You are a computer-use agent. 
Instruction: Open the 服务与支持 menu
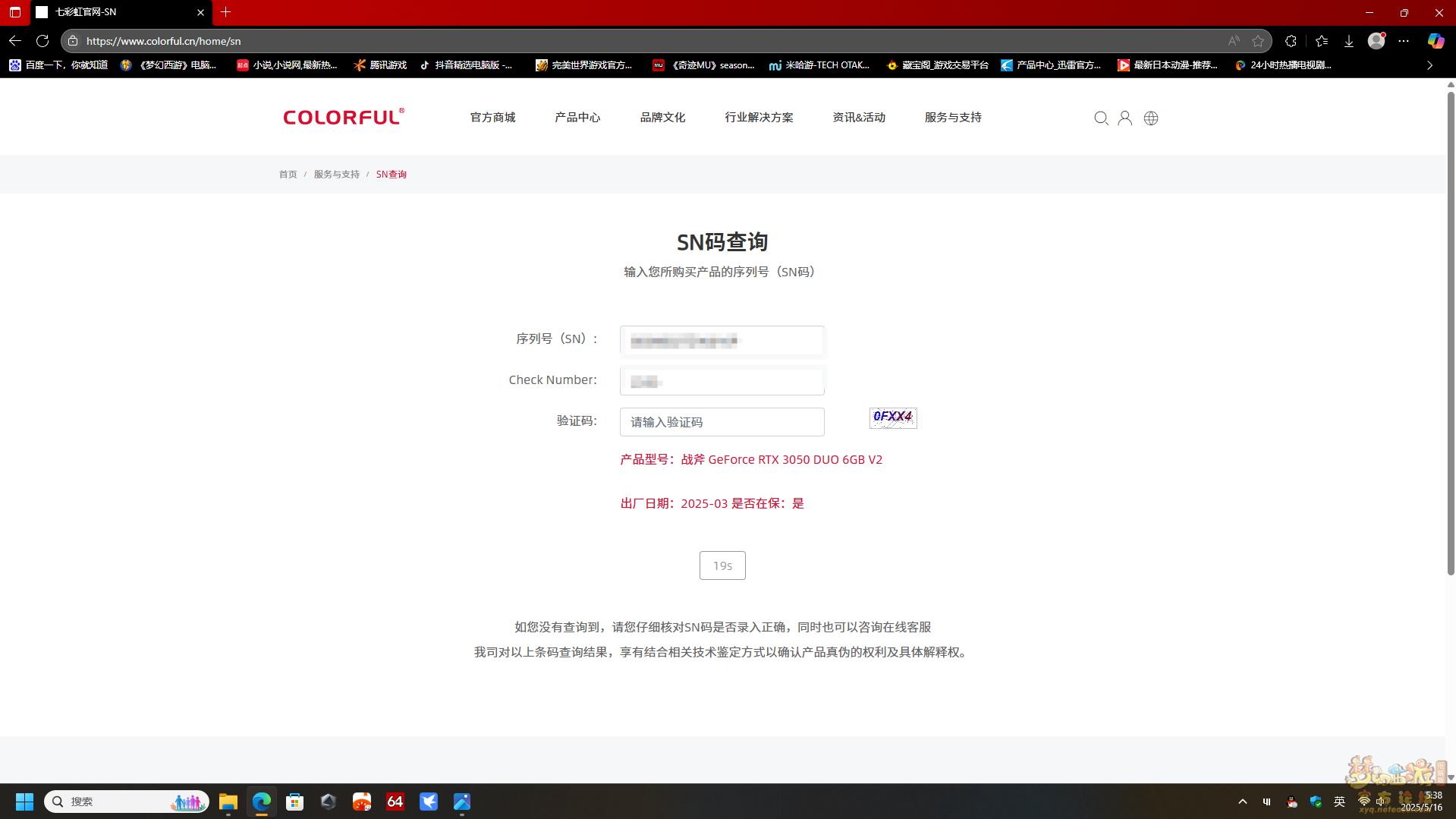(x=953, y=118)
